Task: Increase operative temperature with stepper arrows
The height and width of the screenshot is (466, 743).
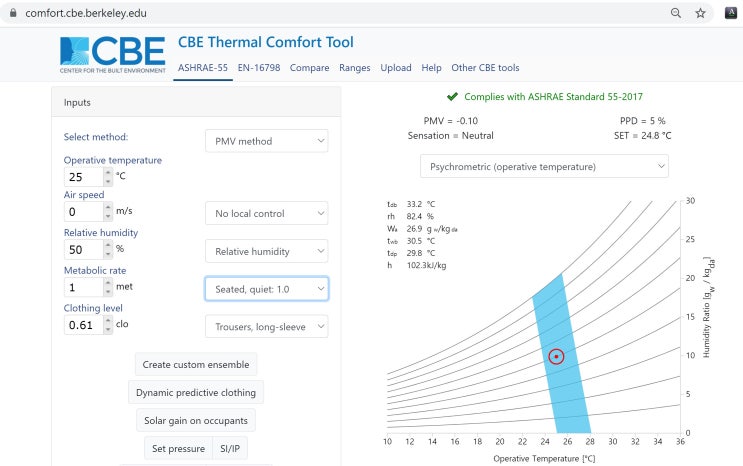Action: click(x=108, y=173)
